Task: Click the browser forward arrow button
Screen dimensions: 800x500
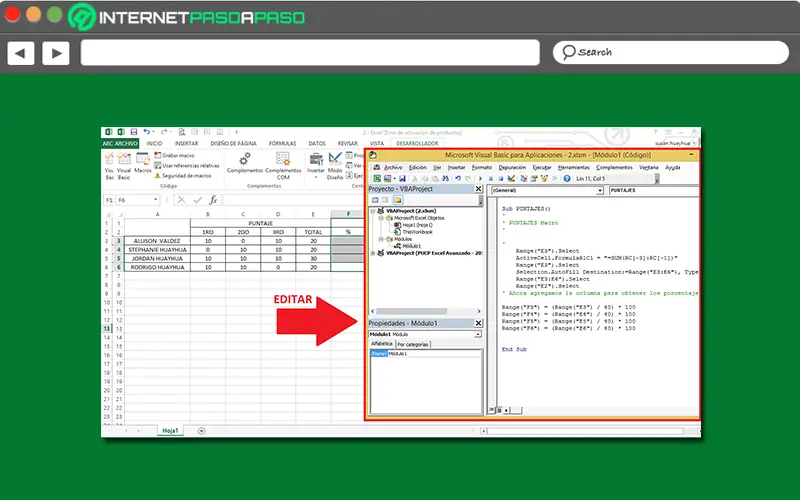Action: (x=56, y=53)
